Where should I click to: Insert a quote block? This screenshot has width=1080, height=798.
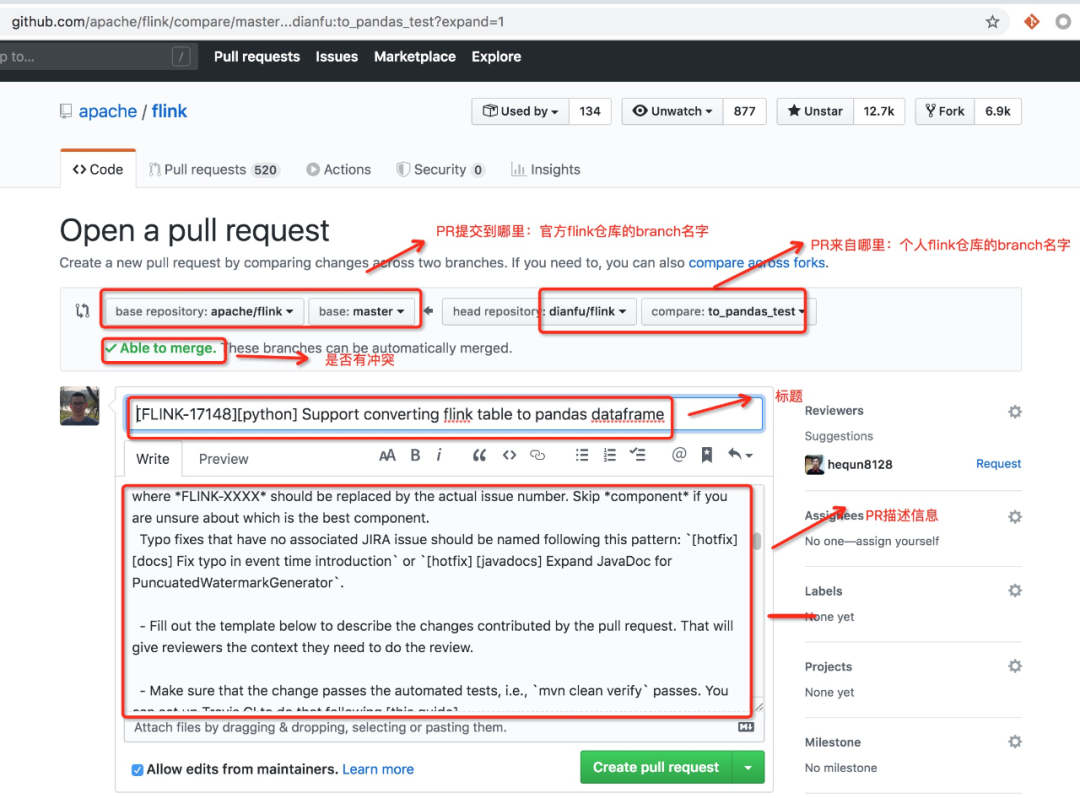click(x=479, y=455)
